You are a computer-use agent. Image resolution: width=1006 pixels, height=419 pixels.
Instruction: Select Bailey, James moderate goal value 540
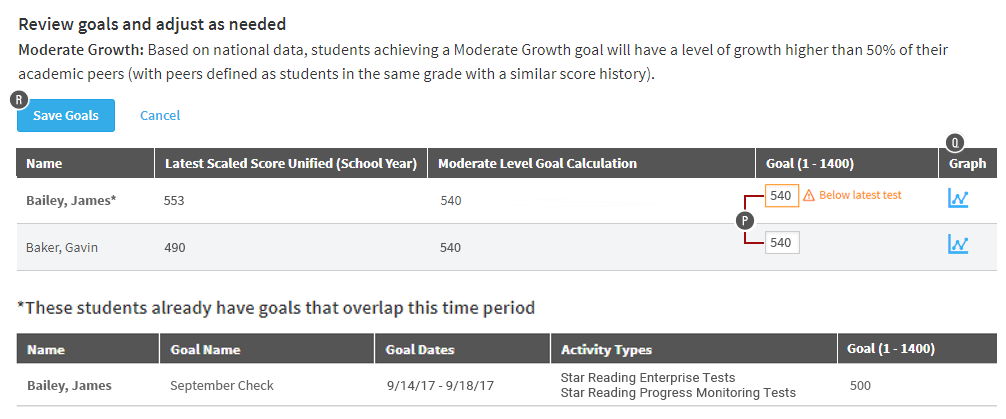coord(451,200)
